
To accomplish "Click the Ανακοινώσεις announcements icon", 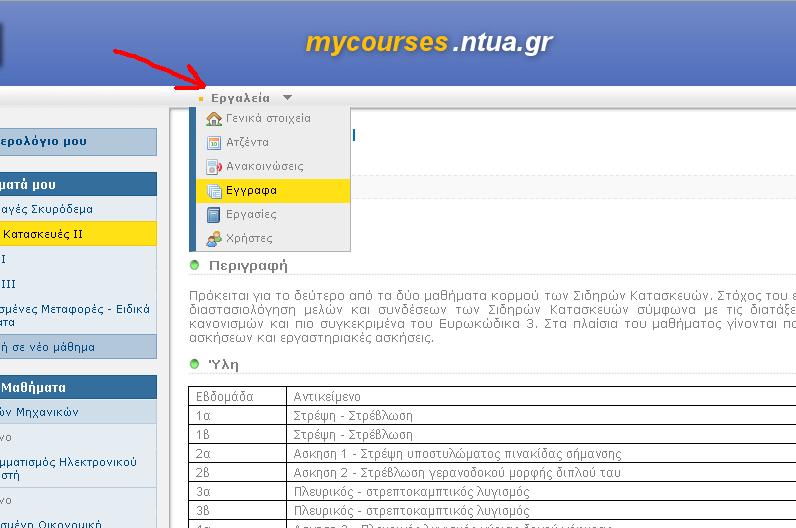I will tap(213, 167).
